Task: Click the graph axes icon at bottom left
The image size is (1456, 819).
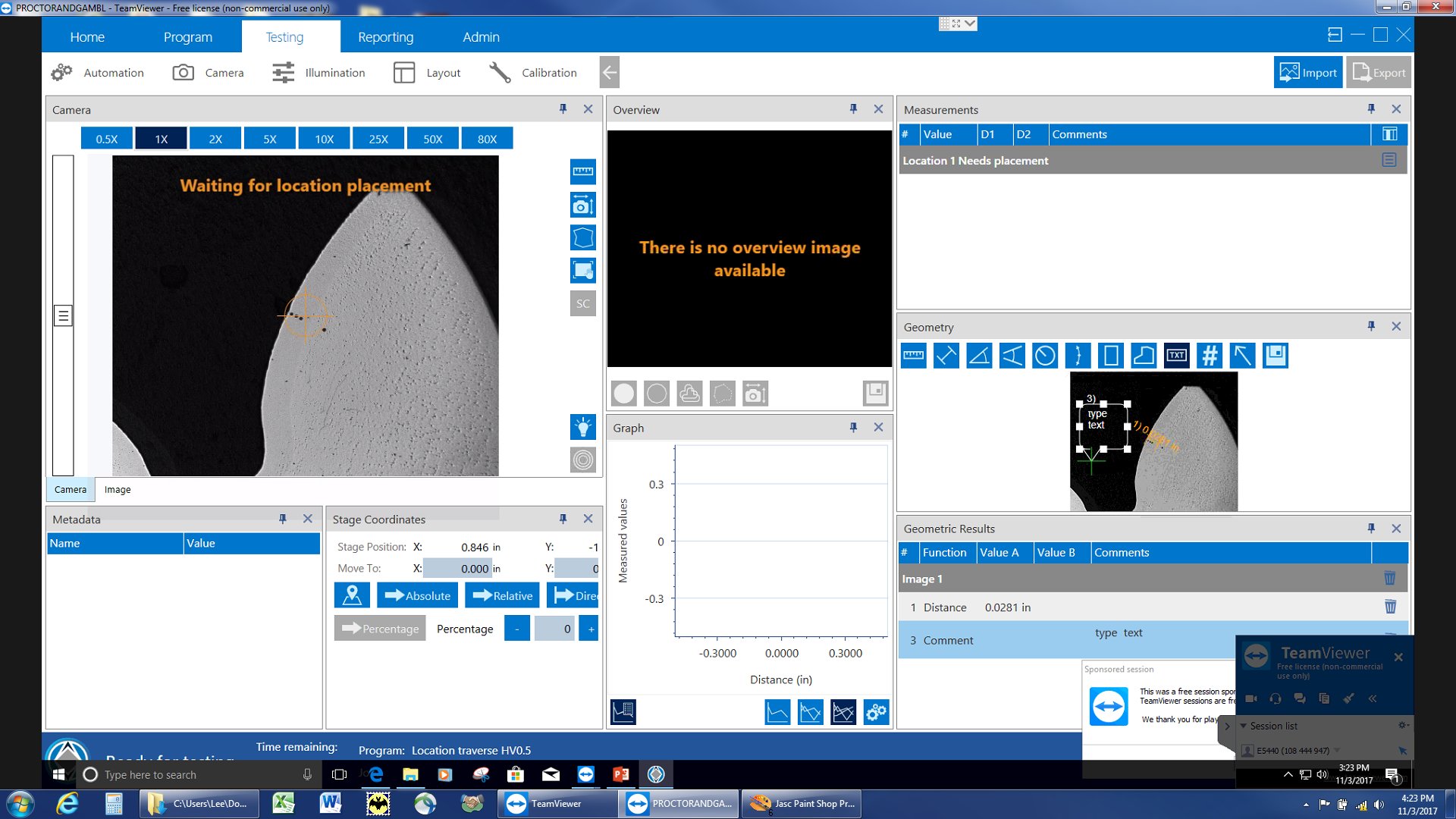Action: [623, 712]
